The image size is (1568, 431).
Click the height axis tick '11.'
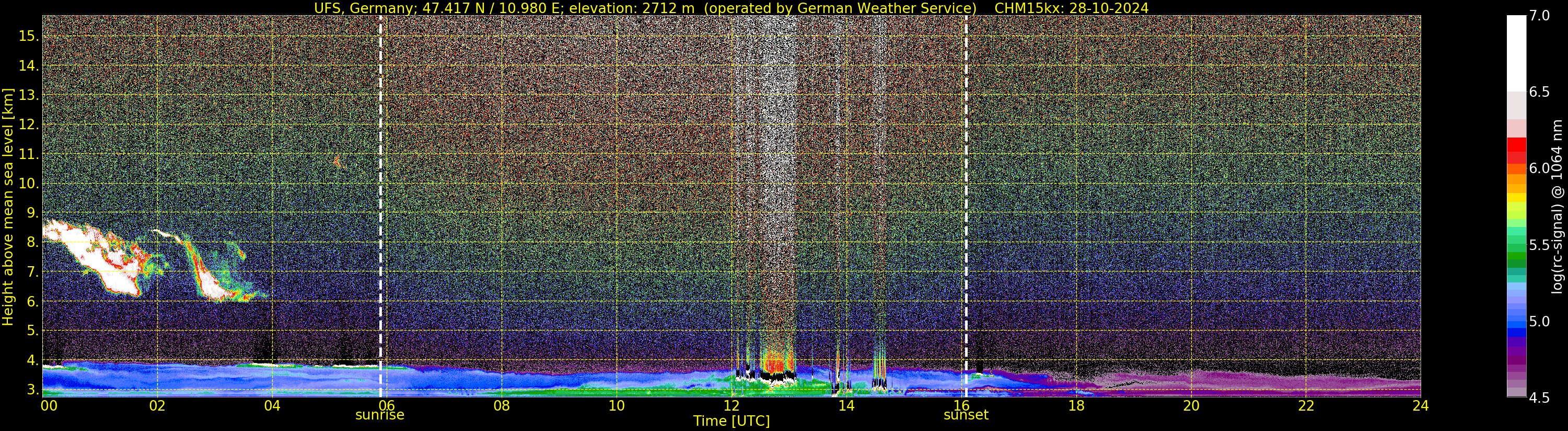tap(29, 154)
